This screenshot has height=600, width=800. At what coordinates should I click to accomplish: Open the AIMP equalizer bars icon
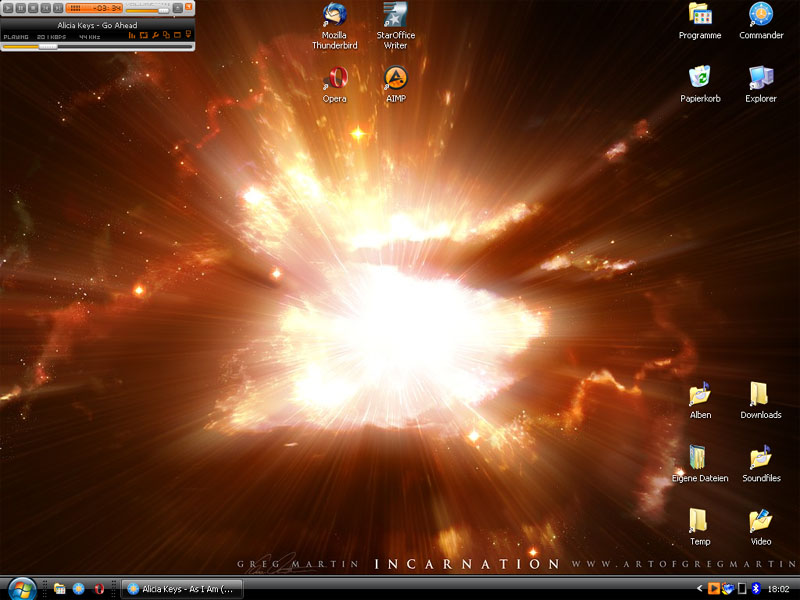tap(132, 35)
